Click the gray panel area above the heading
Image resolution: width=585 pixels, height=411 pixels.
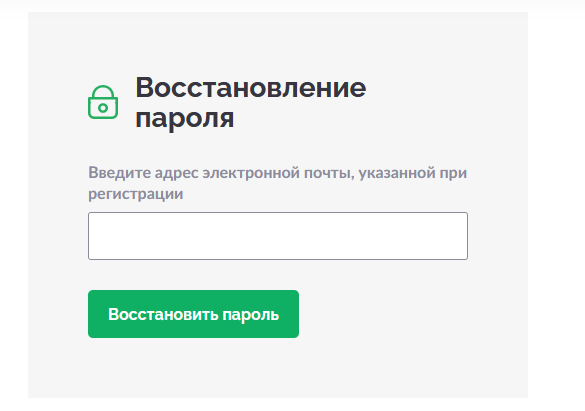coord(278,43)
